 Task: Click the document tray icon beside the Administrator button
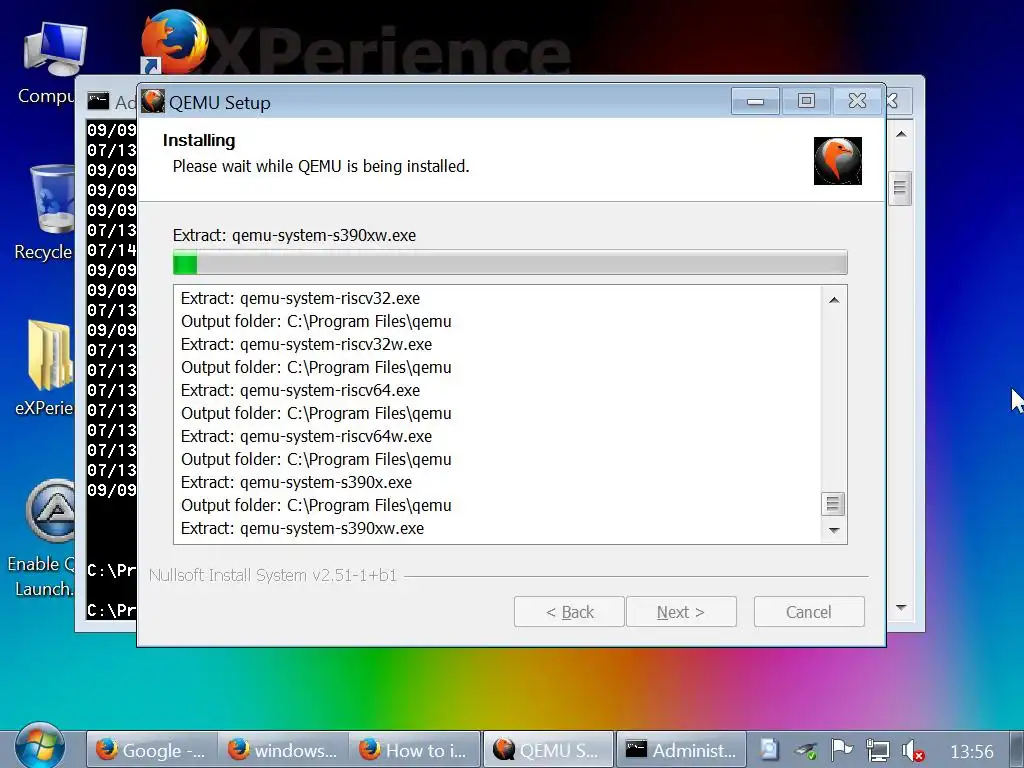click(x=770, y=750)
